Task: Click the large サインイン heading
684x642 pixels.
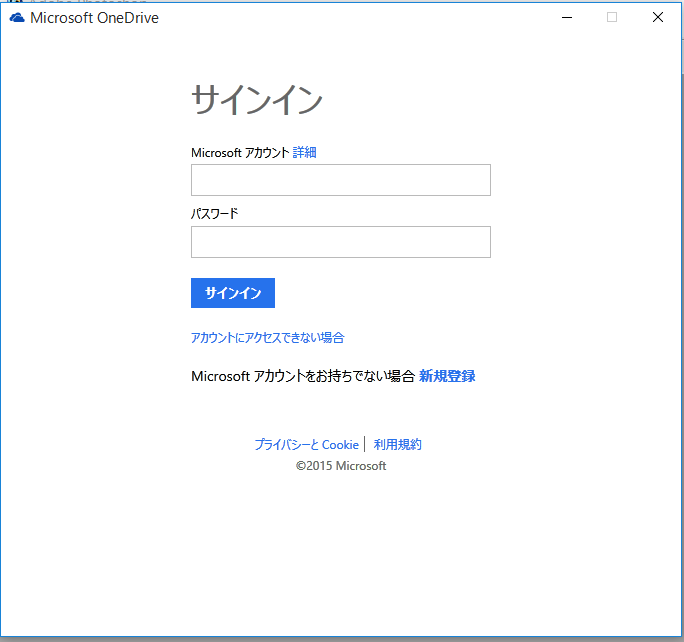Action: (257, 99)
